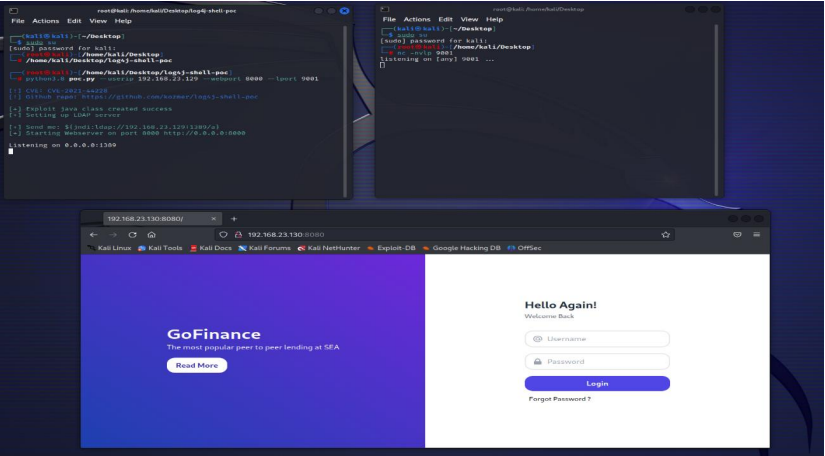The image size is (825, 456).
Task: Click right terminal's title bar terminal icon
Action: (x=385, y=9)
